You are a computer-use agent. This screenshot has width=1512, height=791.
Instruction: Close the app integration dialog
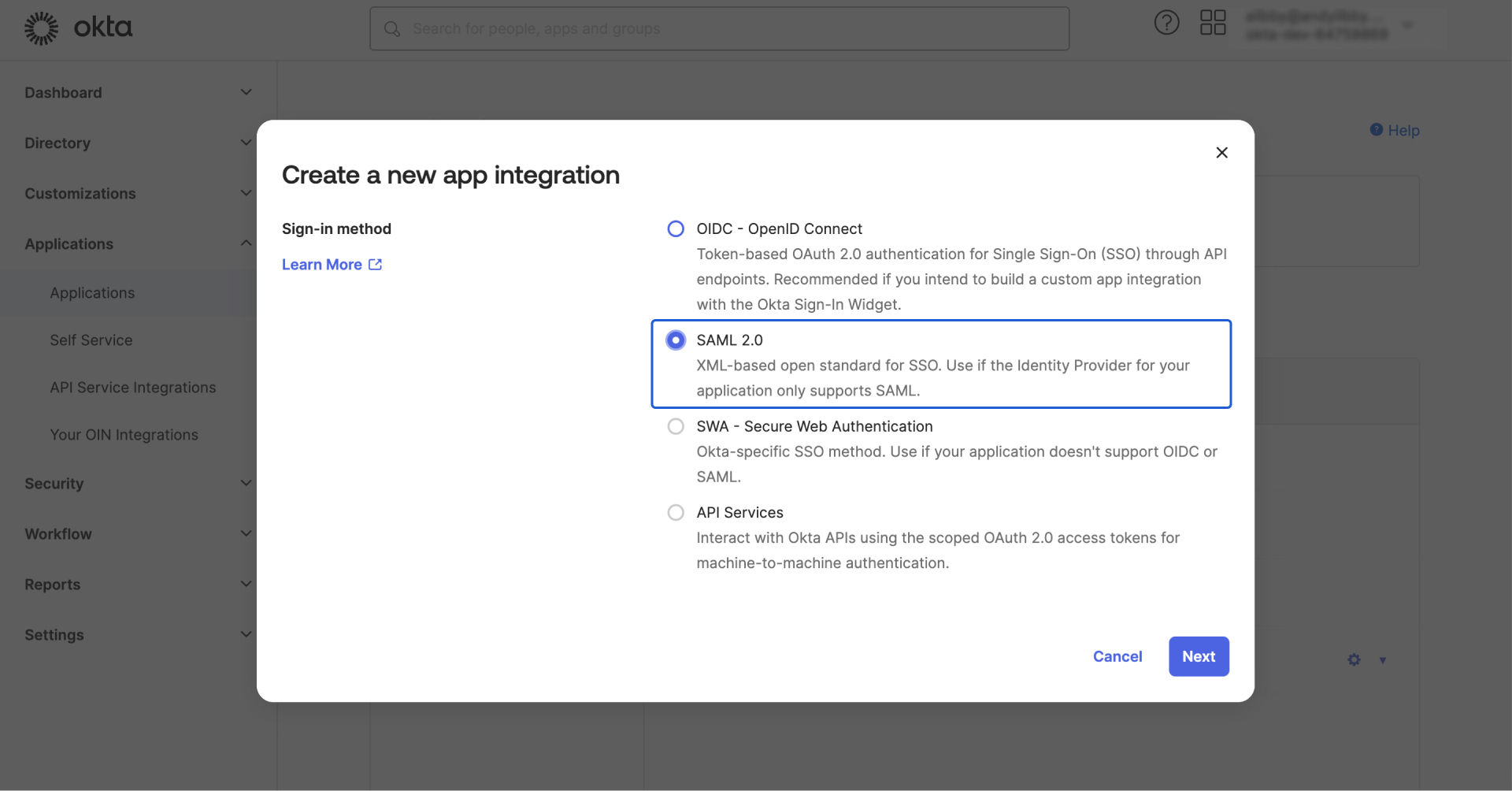tap(1221, 152)
